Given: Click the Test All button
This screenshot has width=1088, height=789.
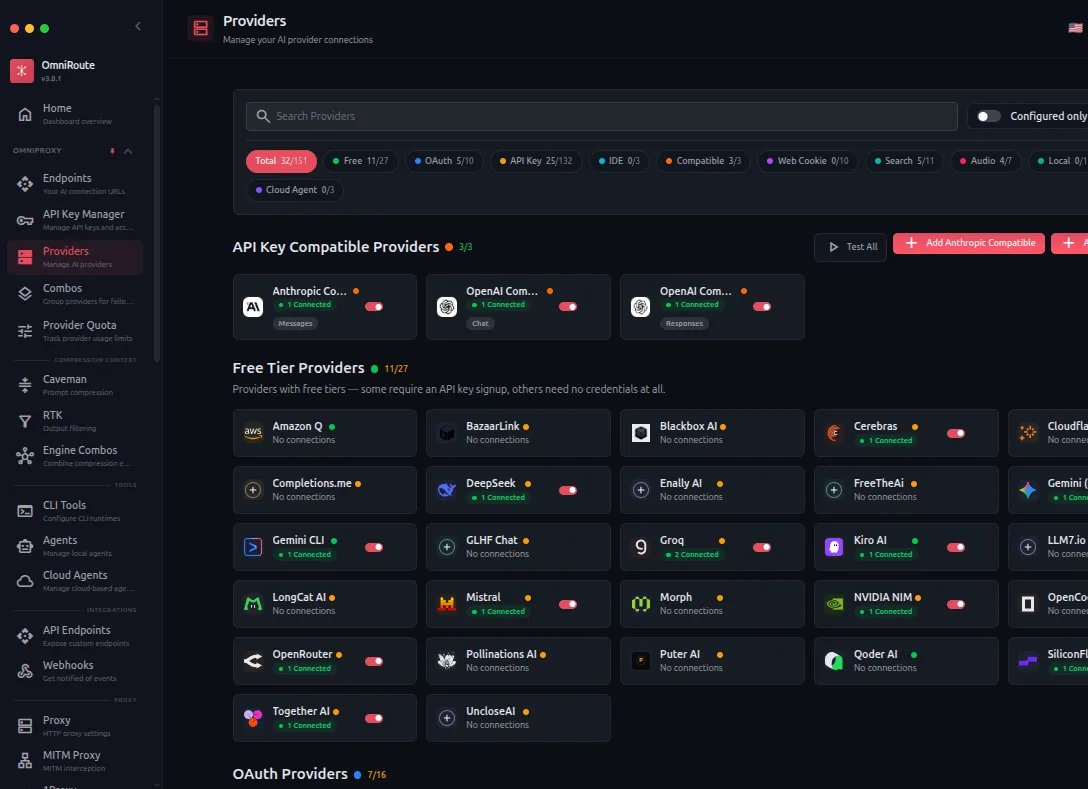Looking at the screenshot, I should (851, 247).
